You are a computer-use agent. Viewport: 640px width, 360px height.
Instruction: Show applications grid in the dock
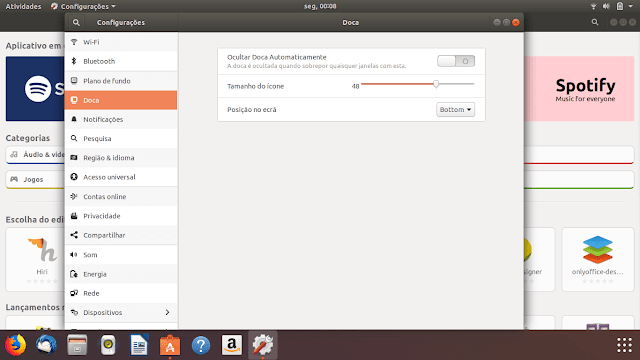coord(624,345)
